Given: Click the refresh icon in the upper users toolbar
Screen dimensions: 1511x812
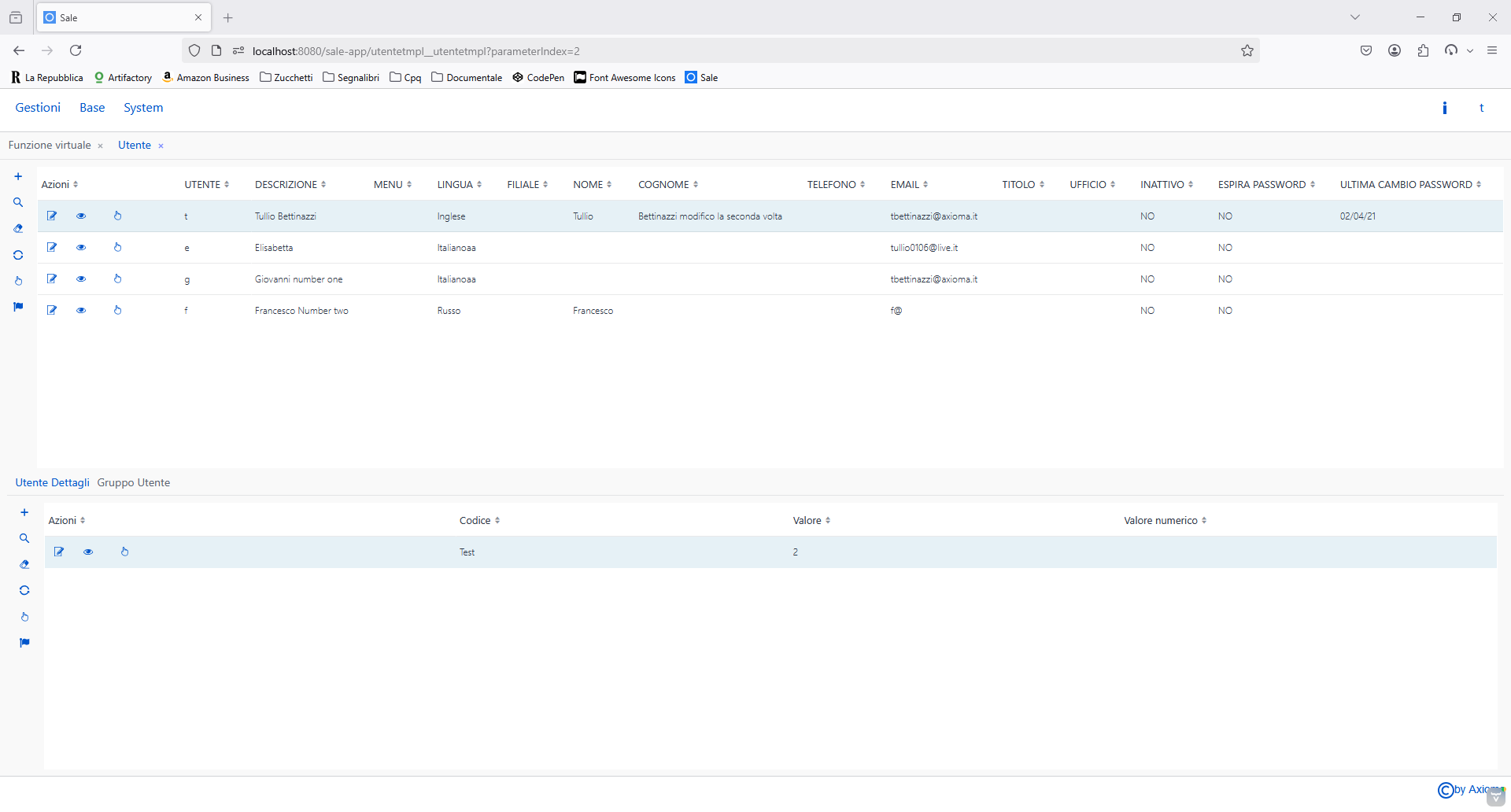Looking at the screenshot, I should click(x=18, y=255).
